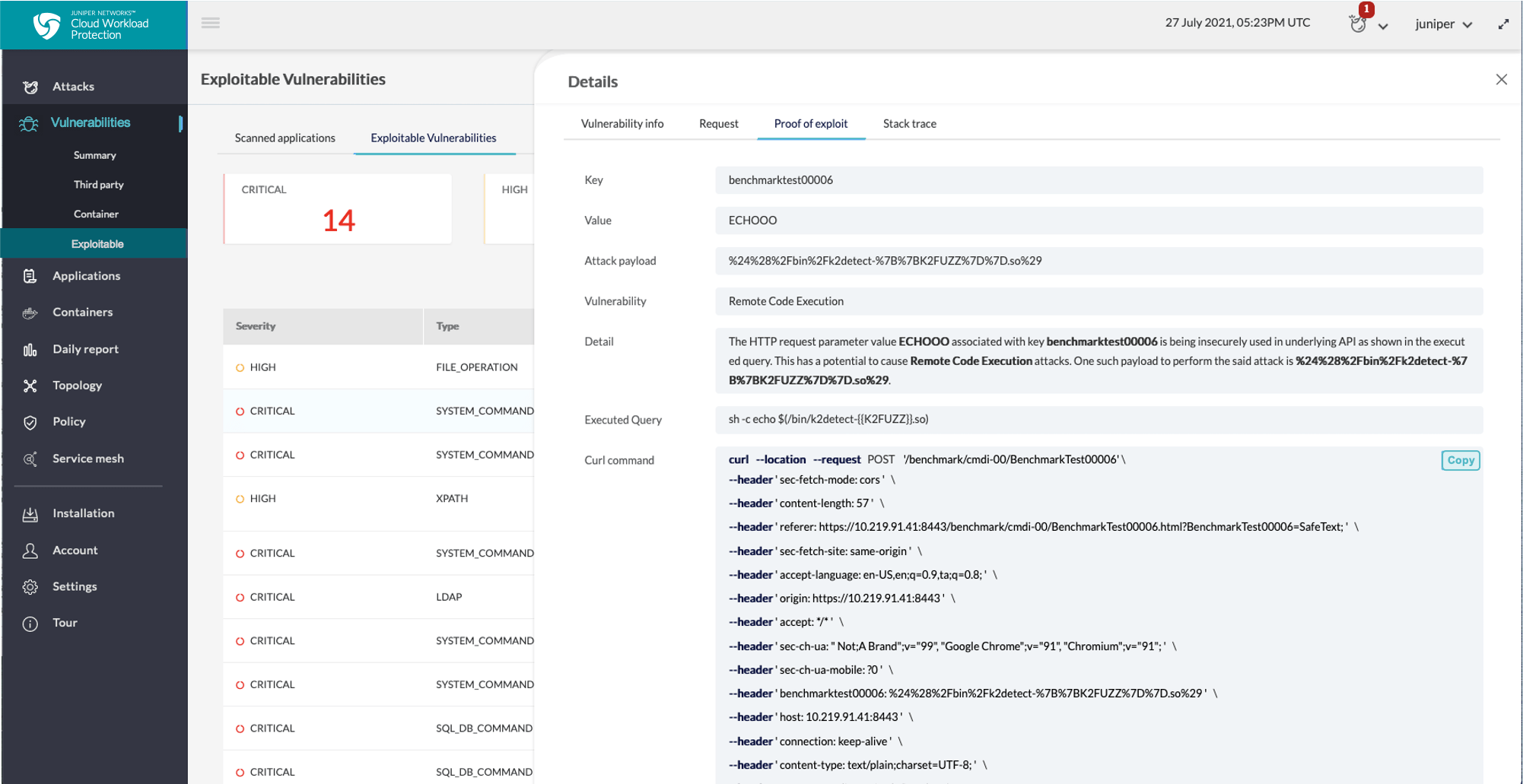Click the CRITICAL count card showing 14
This screenshot has height=784, width=1523.
337,208
